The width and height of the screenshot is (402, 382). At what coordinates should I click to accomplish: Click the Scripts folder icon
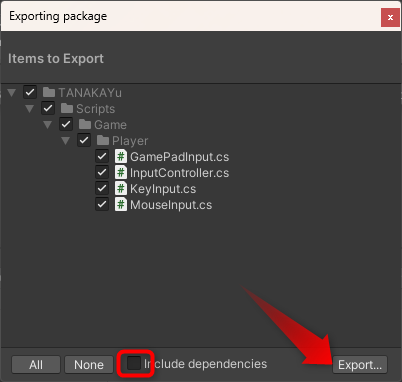coord(67,108)
